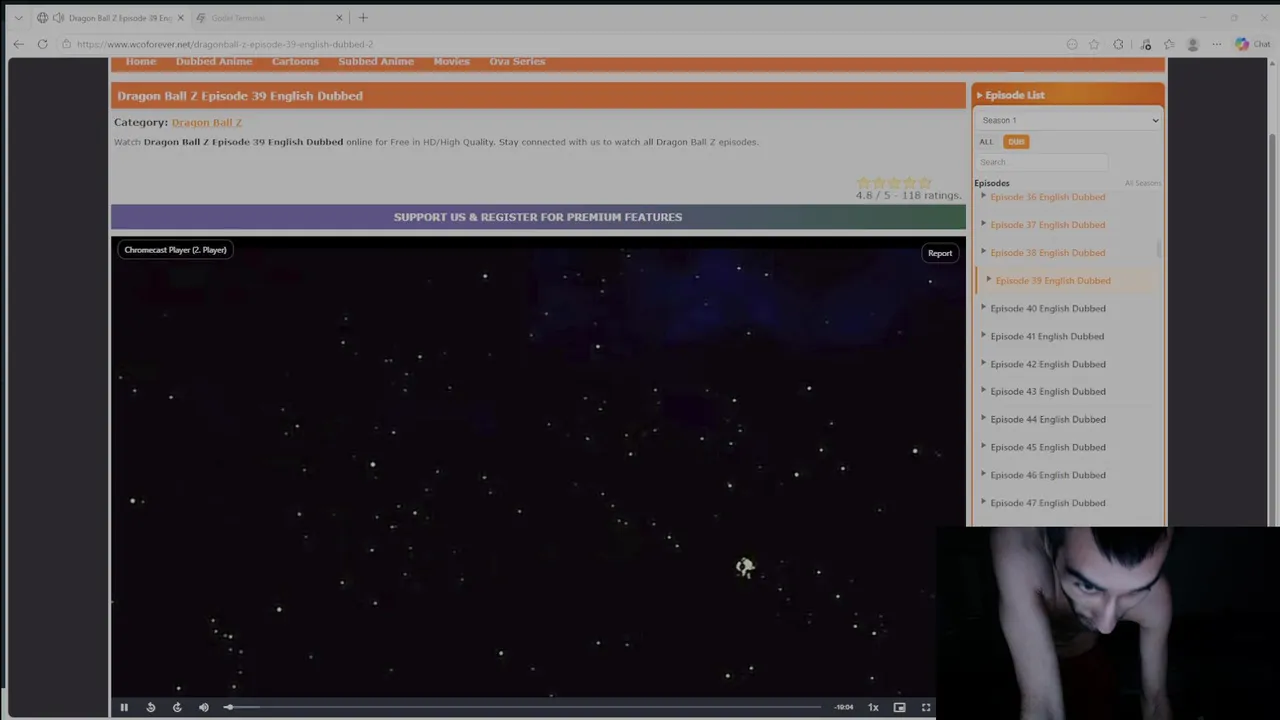Open the Cartoons menu item
1280x720 pixels.
coord(295,62)
